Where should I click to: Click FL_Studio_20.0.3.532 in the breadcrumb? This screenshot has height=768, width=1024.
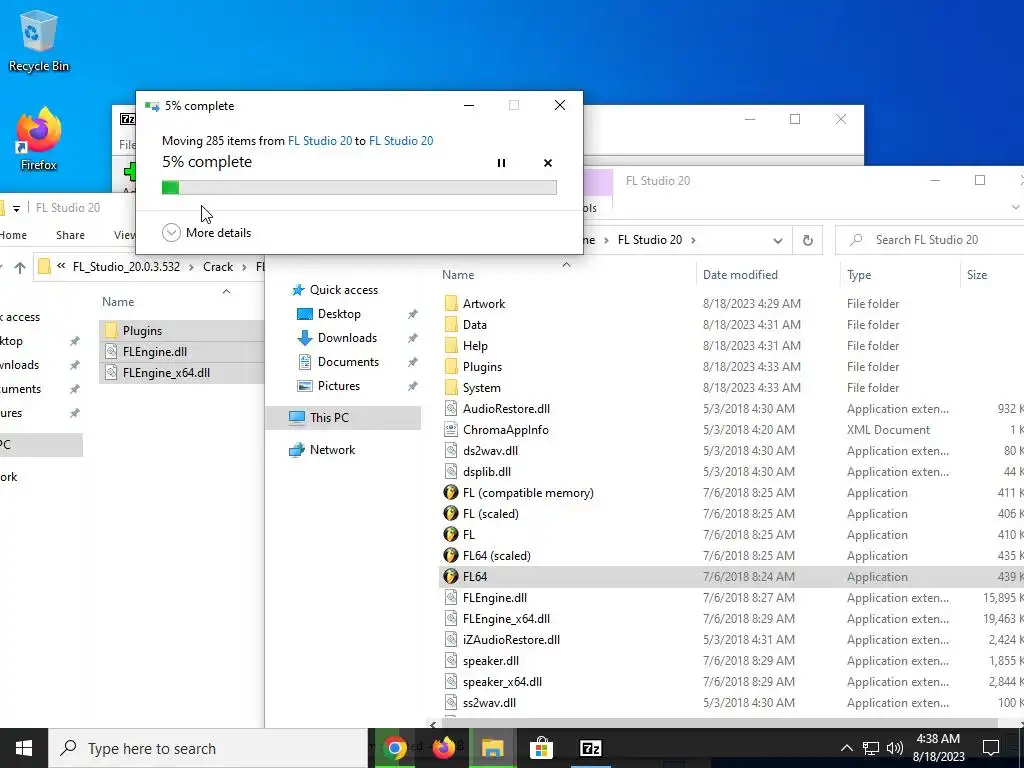point(126,266)
